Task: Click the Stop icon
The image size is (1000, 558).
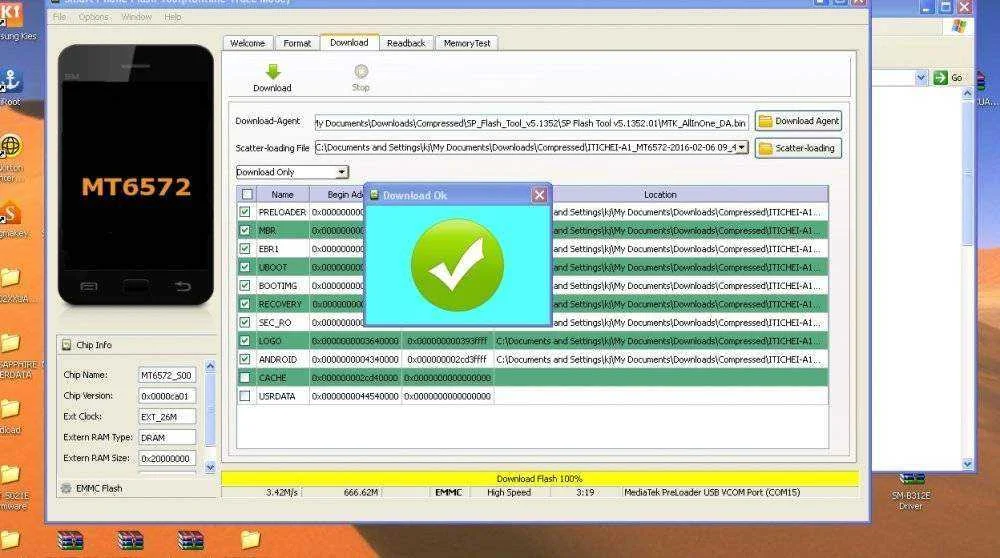Action: pyautogui.click(x=361, y=71)
